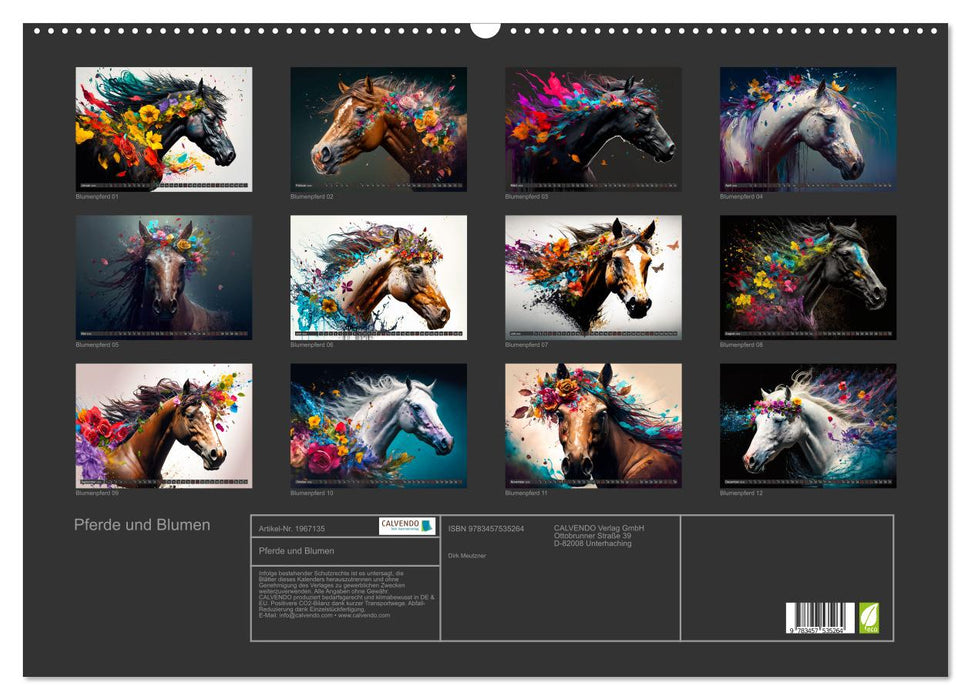Image resolution: width=971 pixels, height=700 pixels.
Task: Select the Blumenpferd 07 image with butterflies
Action: 593,277
